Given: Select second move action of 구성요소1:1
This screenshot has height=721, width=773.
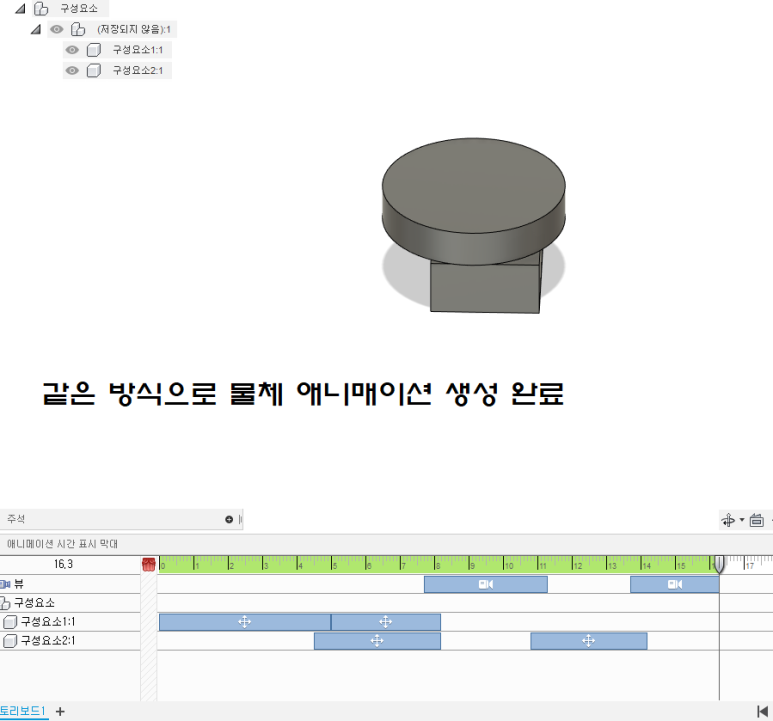Looking at the screenshot, I should [x=386, y=622].
